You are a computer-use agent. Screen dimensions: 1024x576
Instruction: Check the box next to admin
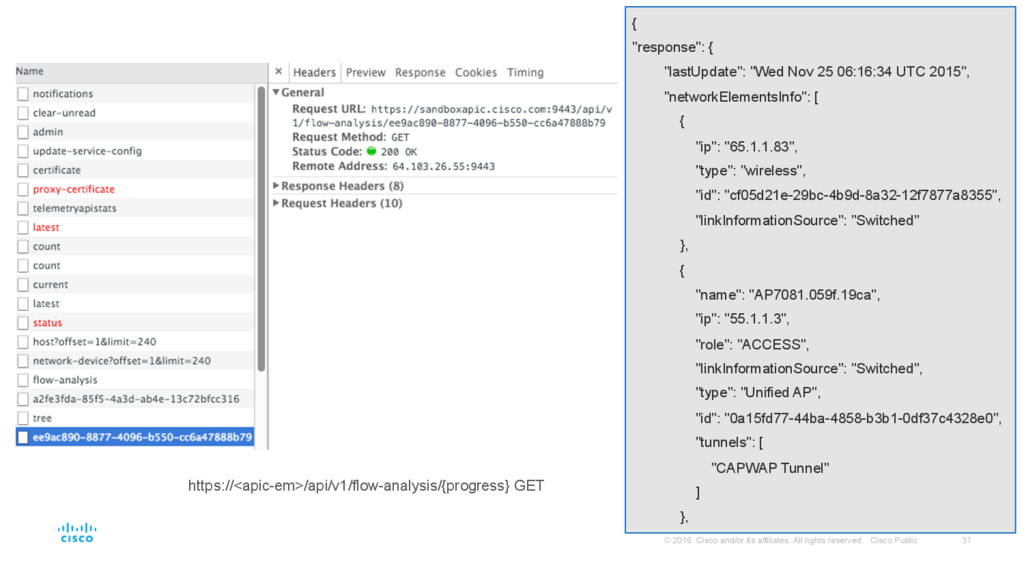click(x=23, y=132)
